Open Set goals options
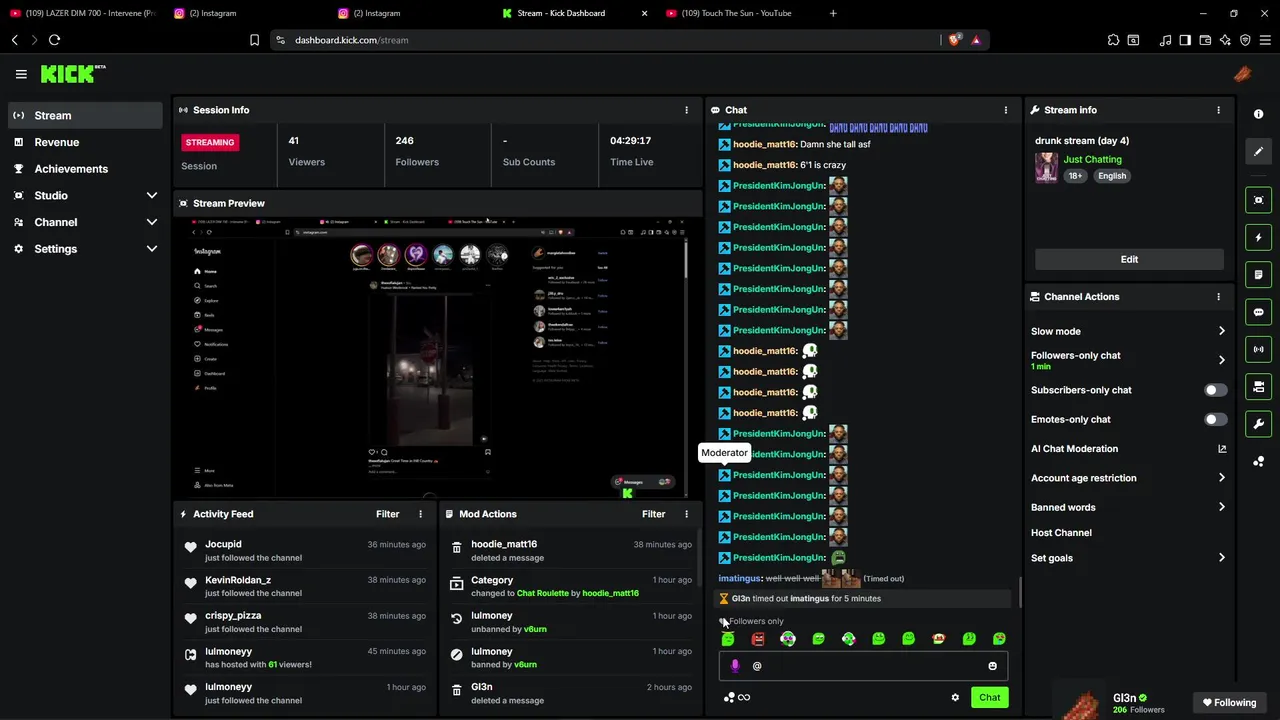Viewport: 1280px width, 720px height. pyautogui.click(x=1128, y=558)
